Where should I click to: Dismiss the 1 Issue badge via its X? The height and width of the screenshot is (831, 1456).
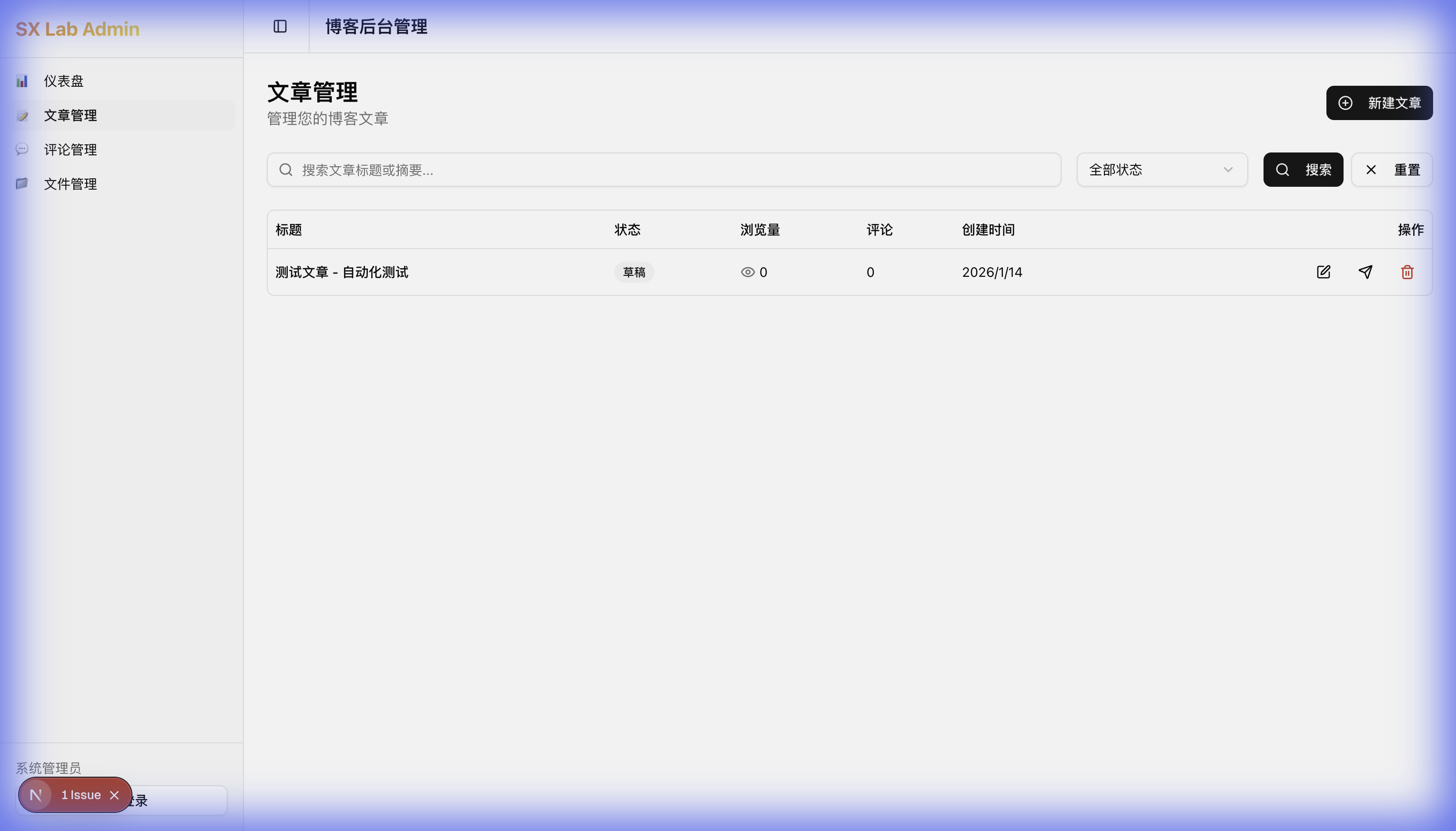(x=114, y=794)
